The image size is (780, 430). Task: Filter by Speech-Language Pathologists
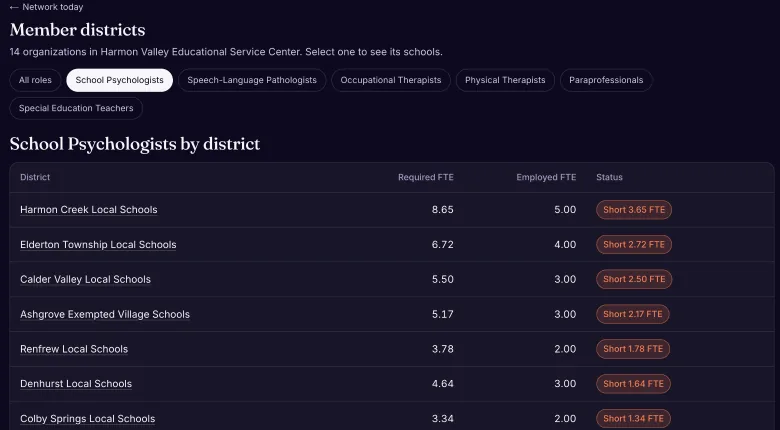[x=252, y=80]
